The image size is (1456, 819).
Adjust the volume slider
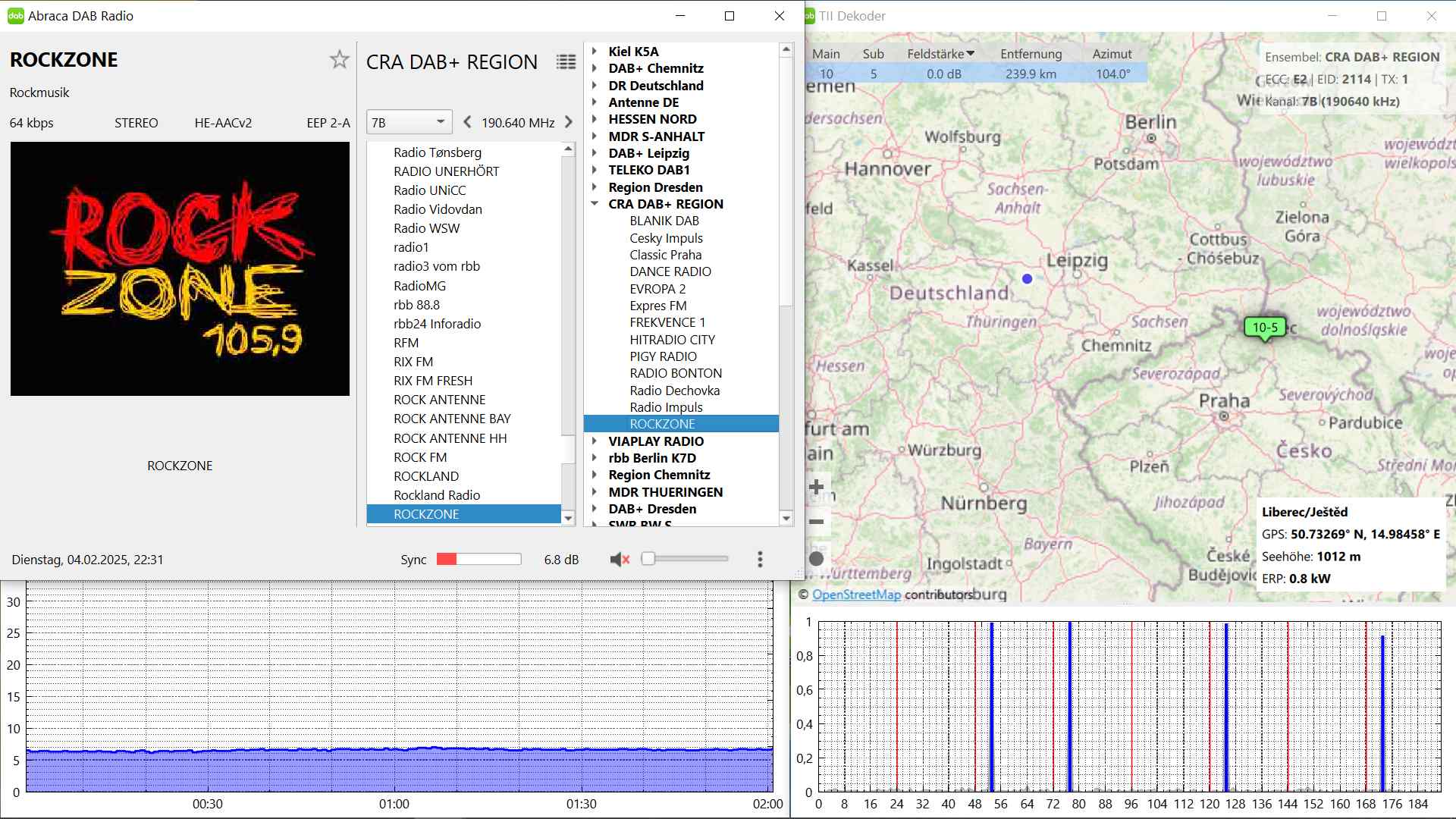[648, 560]
